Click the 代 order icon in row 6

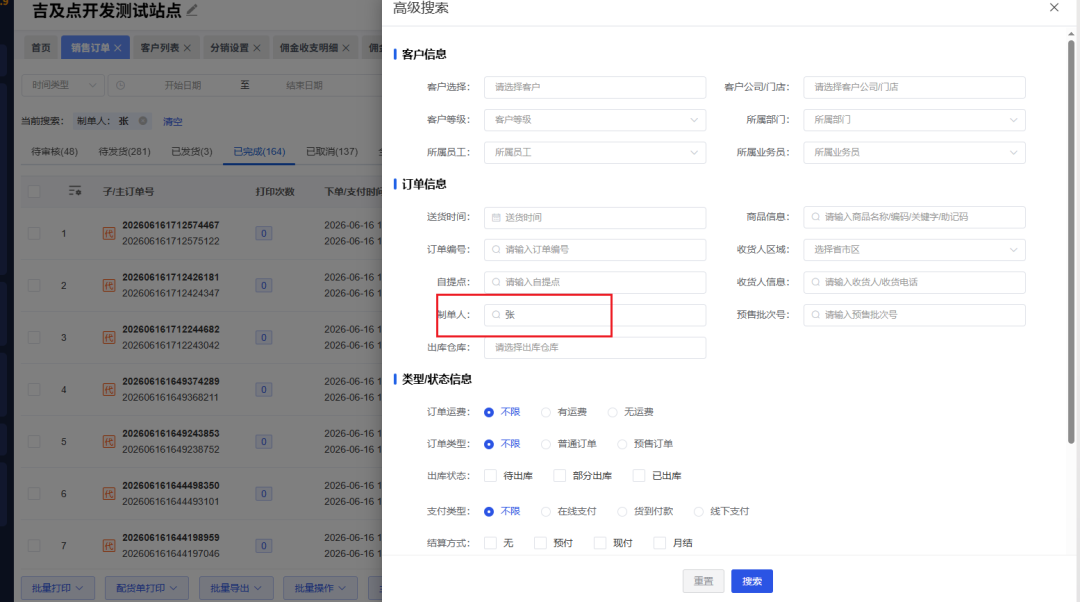109,494
